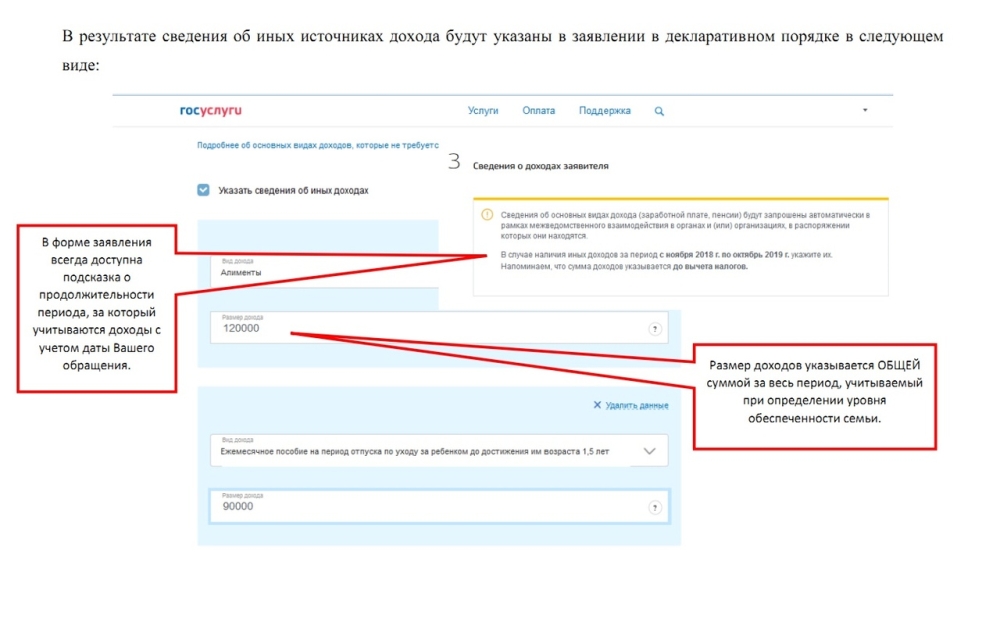Uncheck Указать сведения об иных доходах

click(203, 190)
